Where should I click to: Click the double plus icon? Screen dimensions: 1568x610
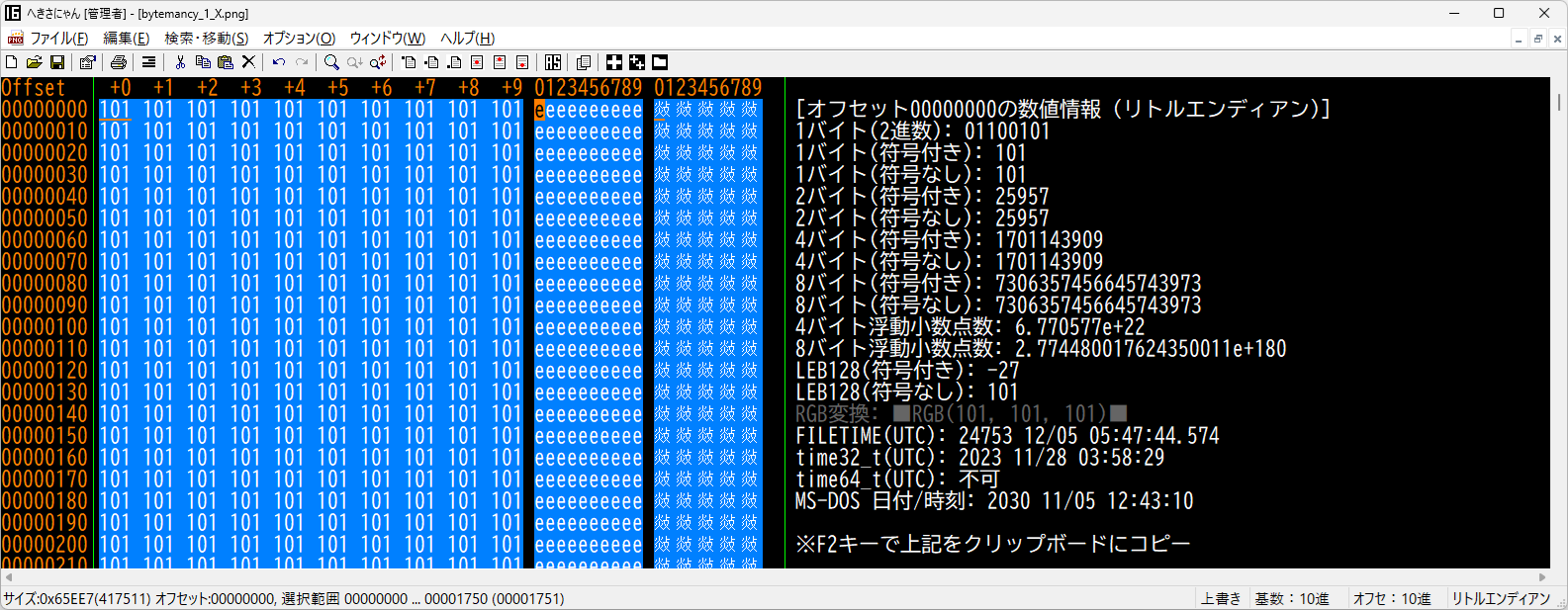point(637,62)
